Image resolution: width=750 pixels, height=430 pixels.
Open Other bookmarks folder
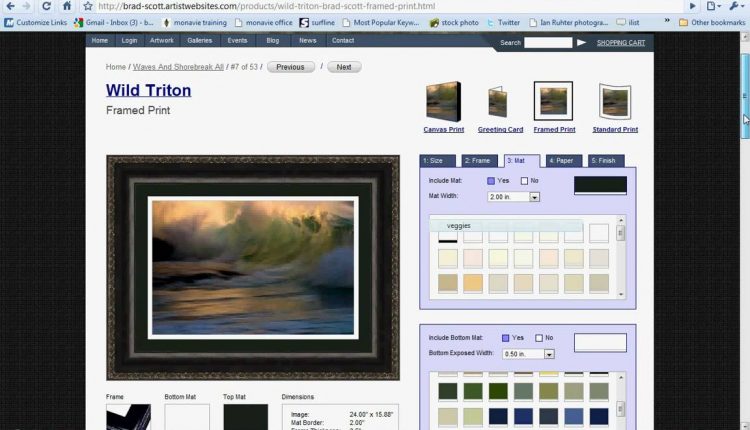coord(712,22)
